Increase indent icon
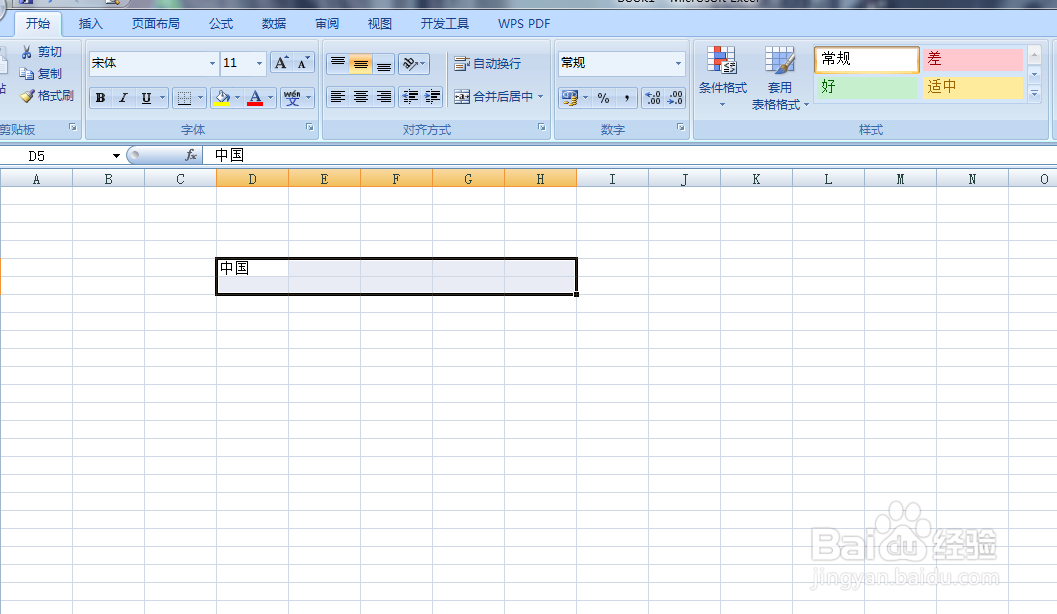 tap(432, 97)
